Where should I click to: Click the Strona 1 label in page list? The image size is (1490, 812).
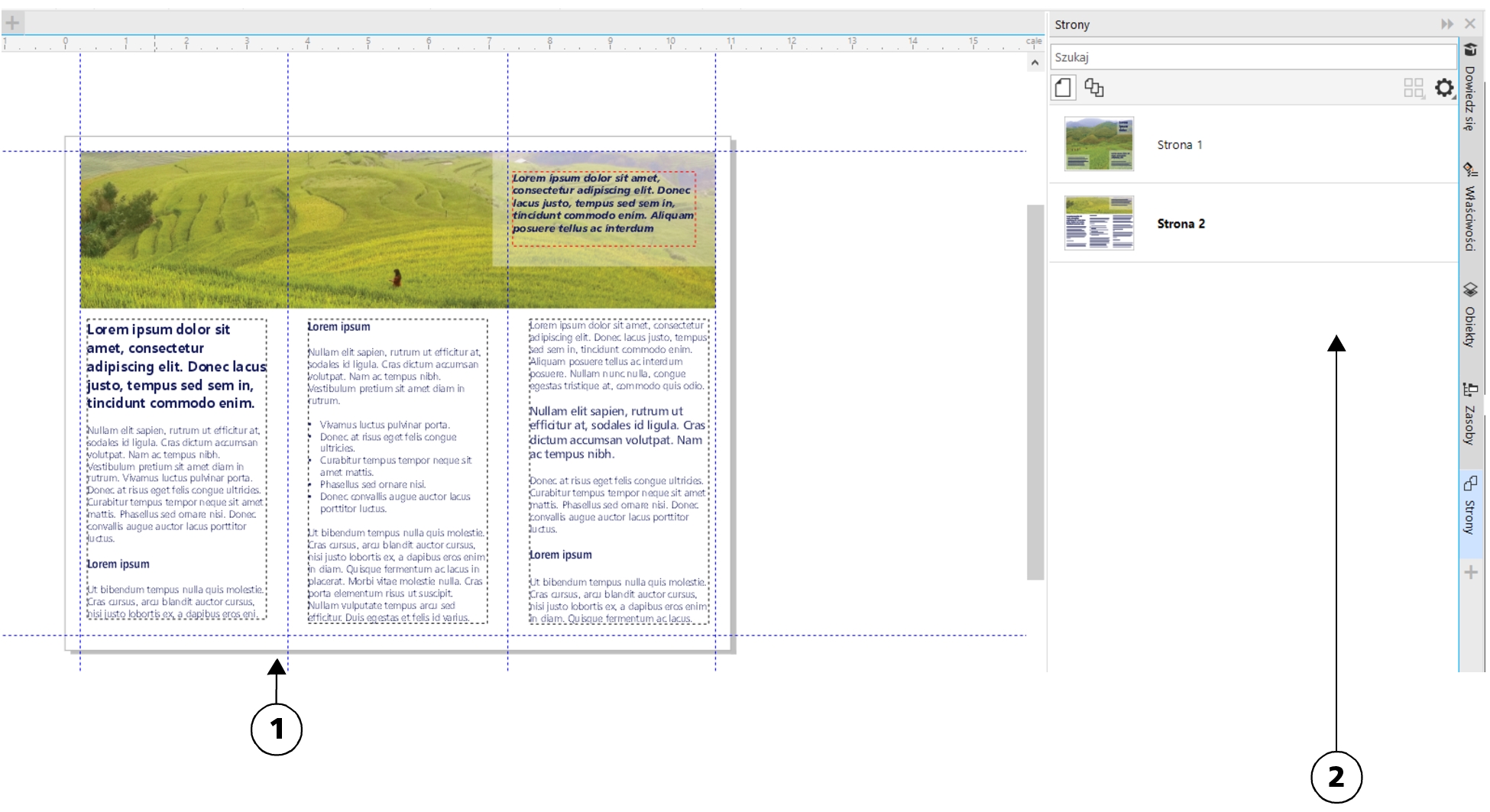tap(1179, 145)
